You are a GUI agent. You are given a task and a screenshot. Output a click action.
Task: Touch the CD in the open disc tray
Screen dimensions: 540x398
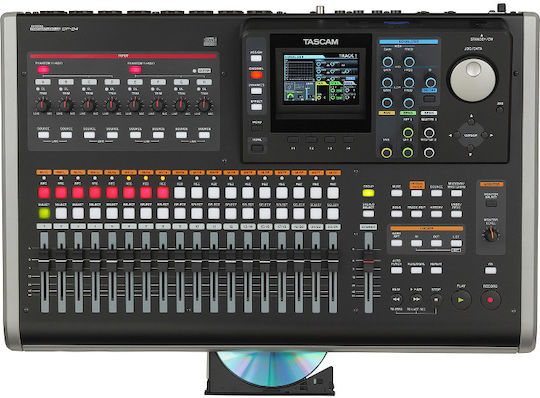[x=271, y=368]
